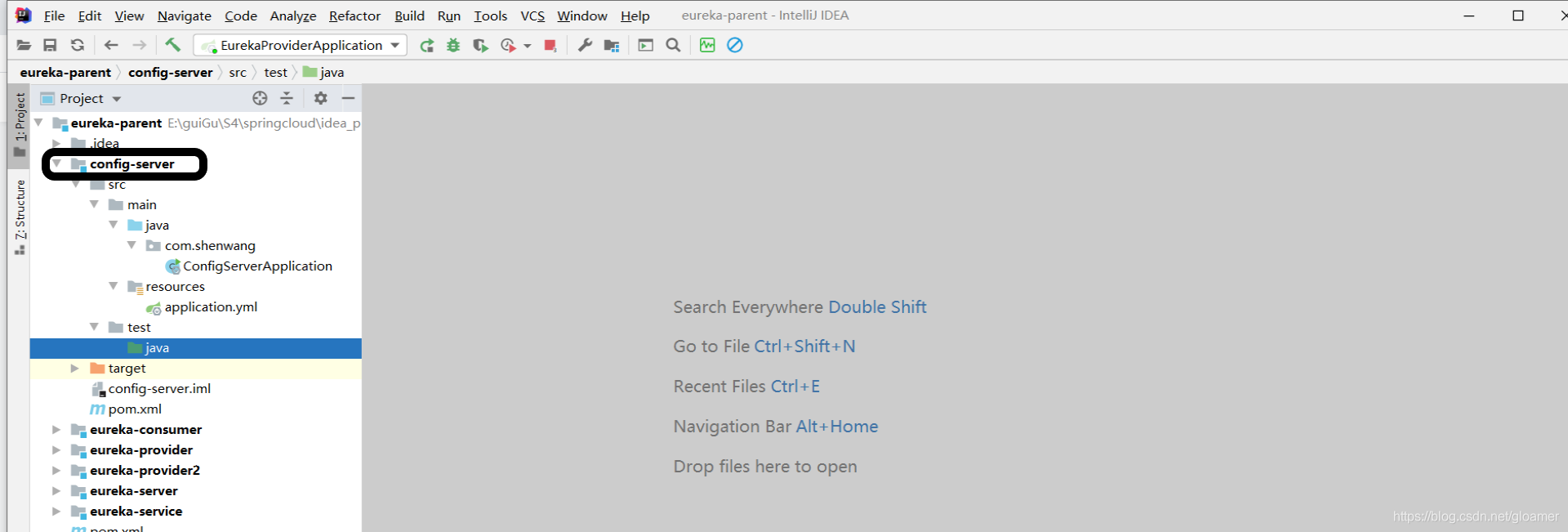Click src in the navigation breadcrumb
The height and width of the screenshot is (532, 1568).
point(238,72)
